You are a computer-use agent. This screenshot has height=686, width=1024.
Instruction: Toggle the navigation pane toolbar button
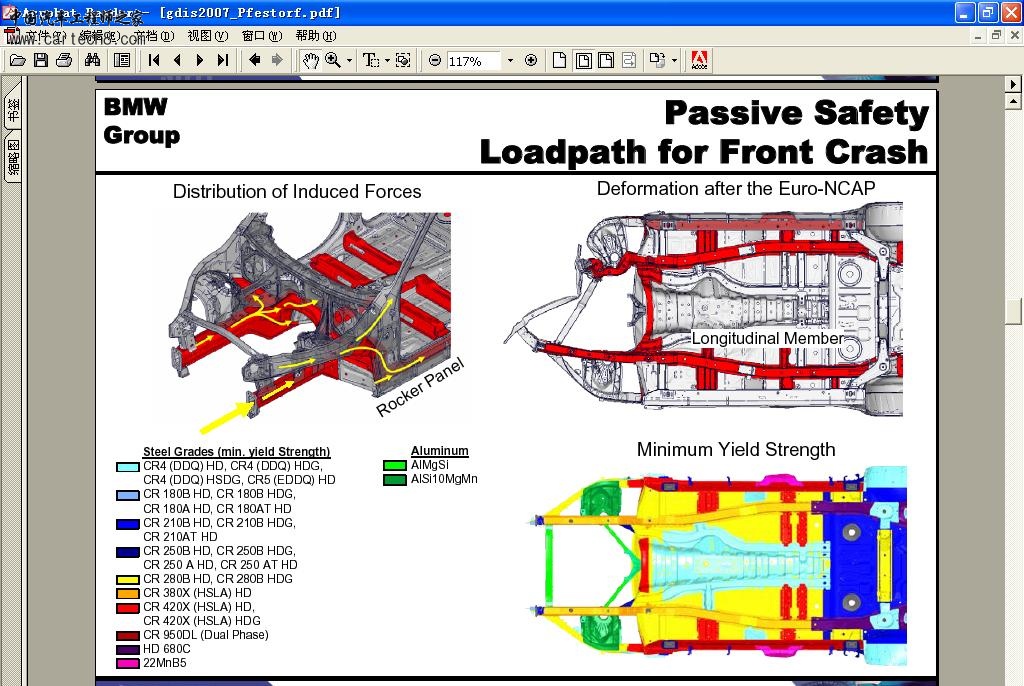pyautogui.click(x=121, y=61)
